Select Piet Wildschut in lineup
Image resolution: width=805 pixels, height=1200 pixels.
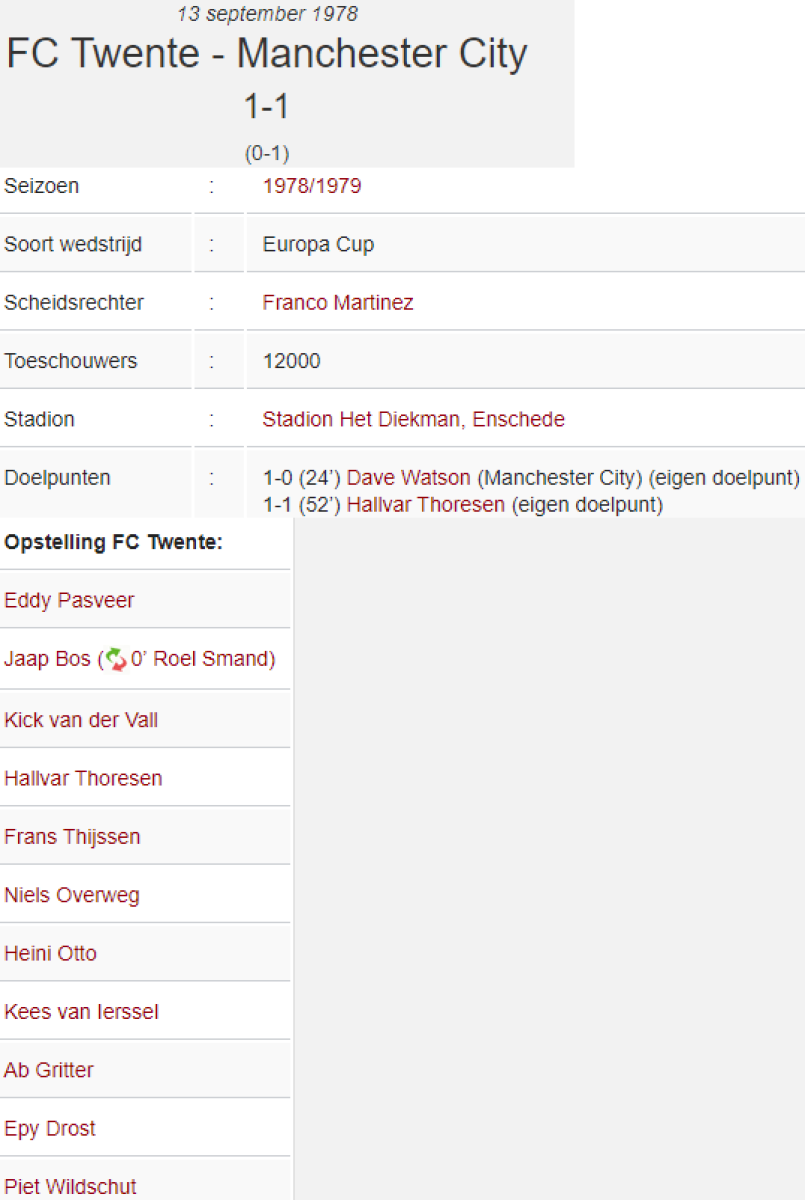[70, 1187]
